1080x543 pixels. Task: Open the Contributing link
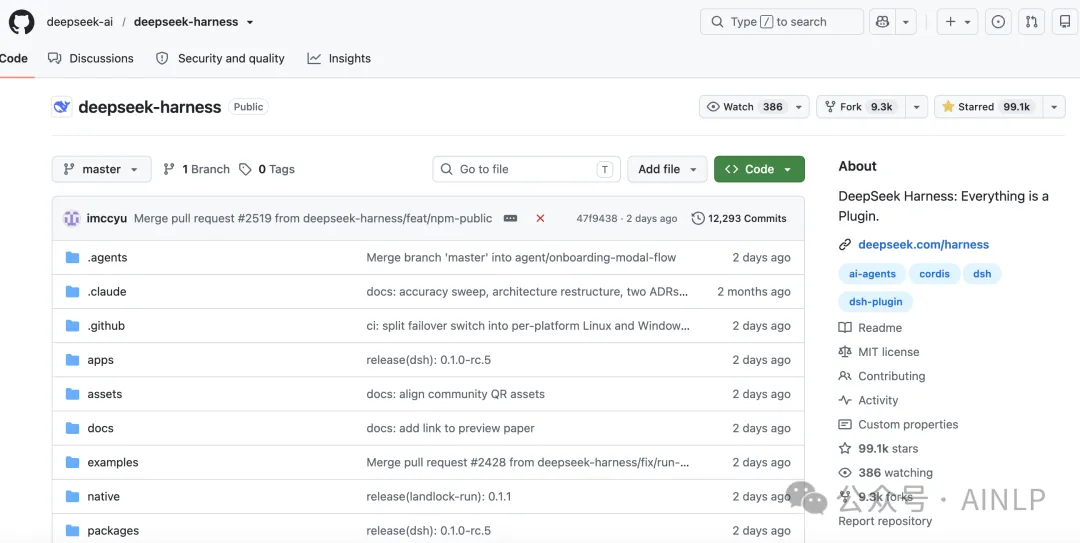[x=891, y=376]
